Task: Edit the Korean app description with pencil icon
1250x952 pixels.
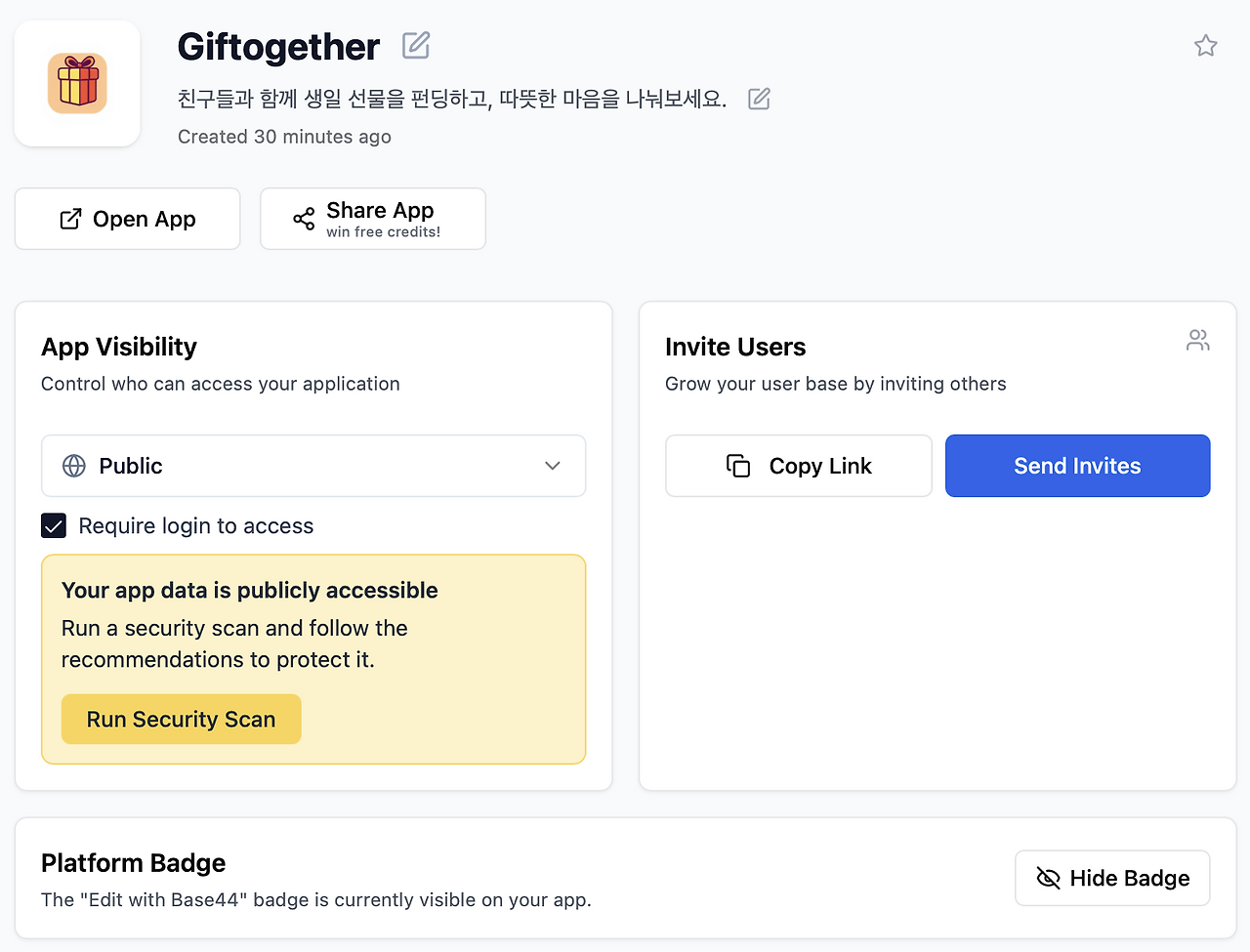Action: 759,99
